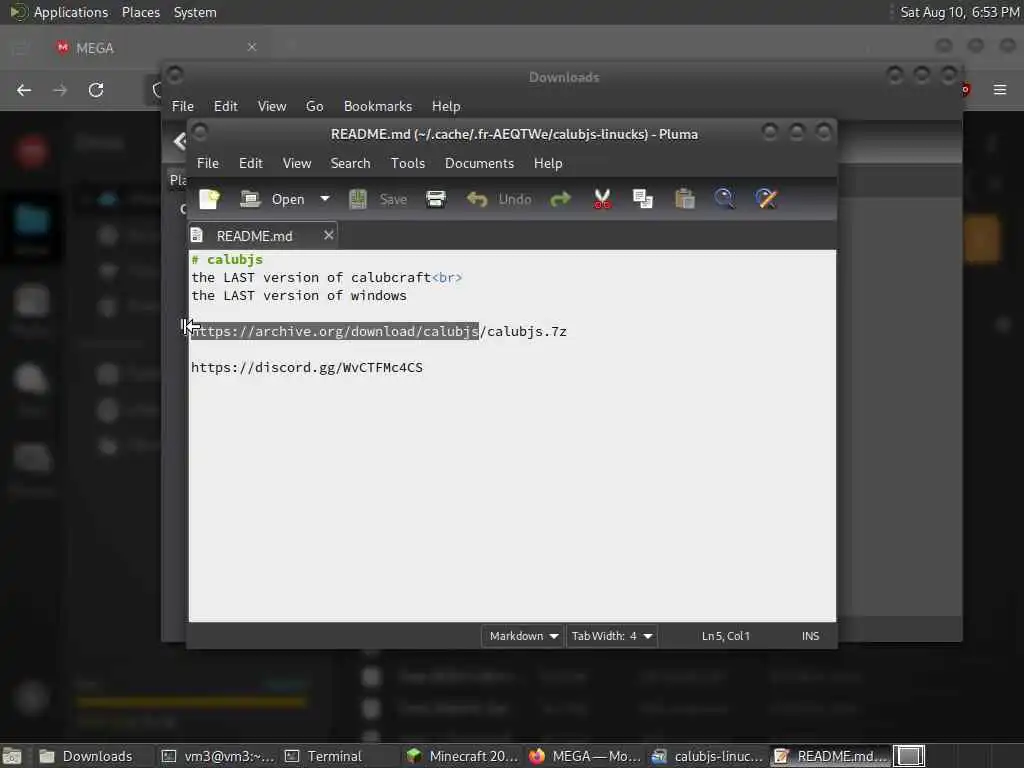Open Downloads window Go menu
The image size is (1024, 768).
[x=314, y=106]
